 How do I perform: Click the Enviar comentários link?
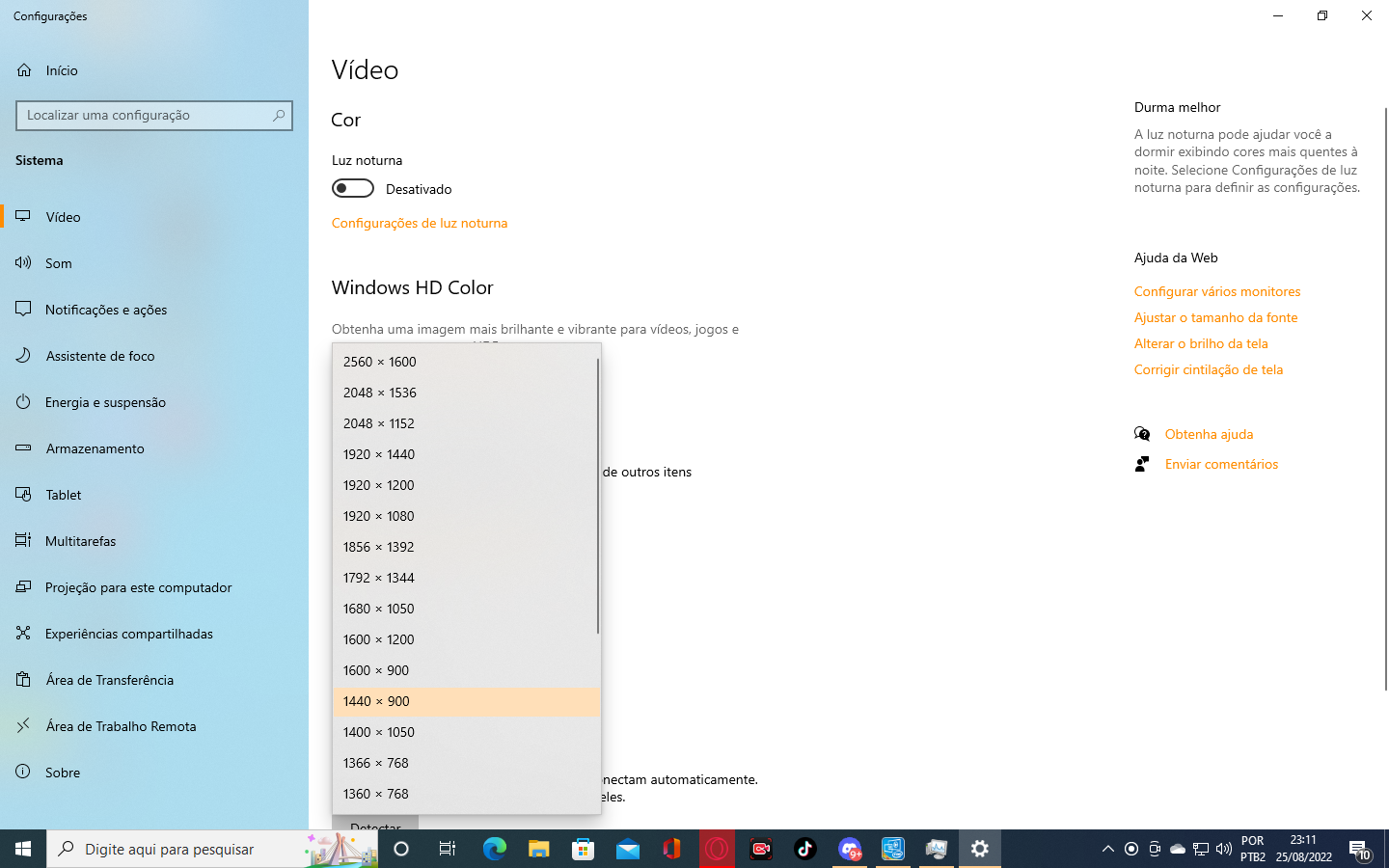1221,464
